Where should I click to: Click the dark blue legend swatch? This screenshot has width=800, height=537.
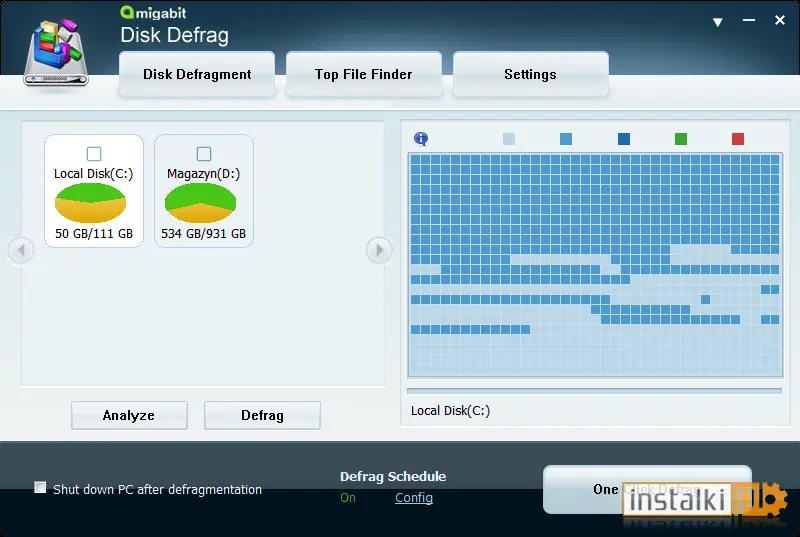coord(623,139)
